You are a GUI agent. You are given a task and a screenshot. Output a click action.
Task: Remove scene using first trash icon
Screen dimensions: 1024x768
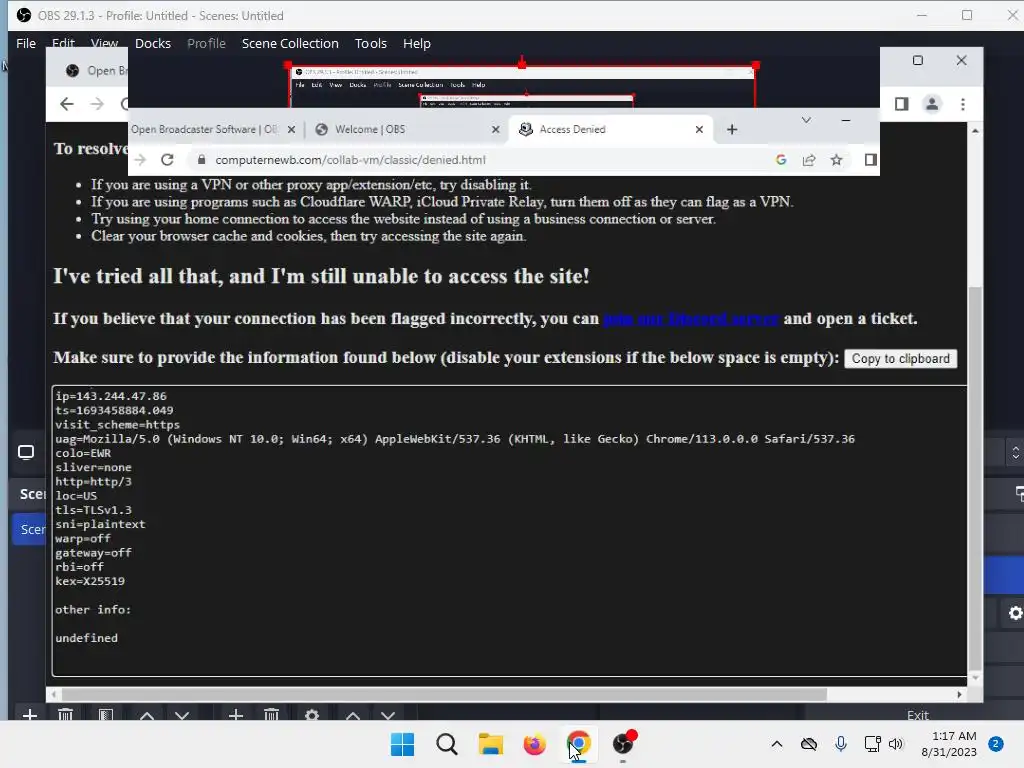pyautogui.click(x=65, y=715)
